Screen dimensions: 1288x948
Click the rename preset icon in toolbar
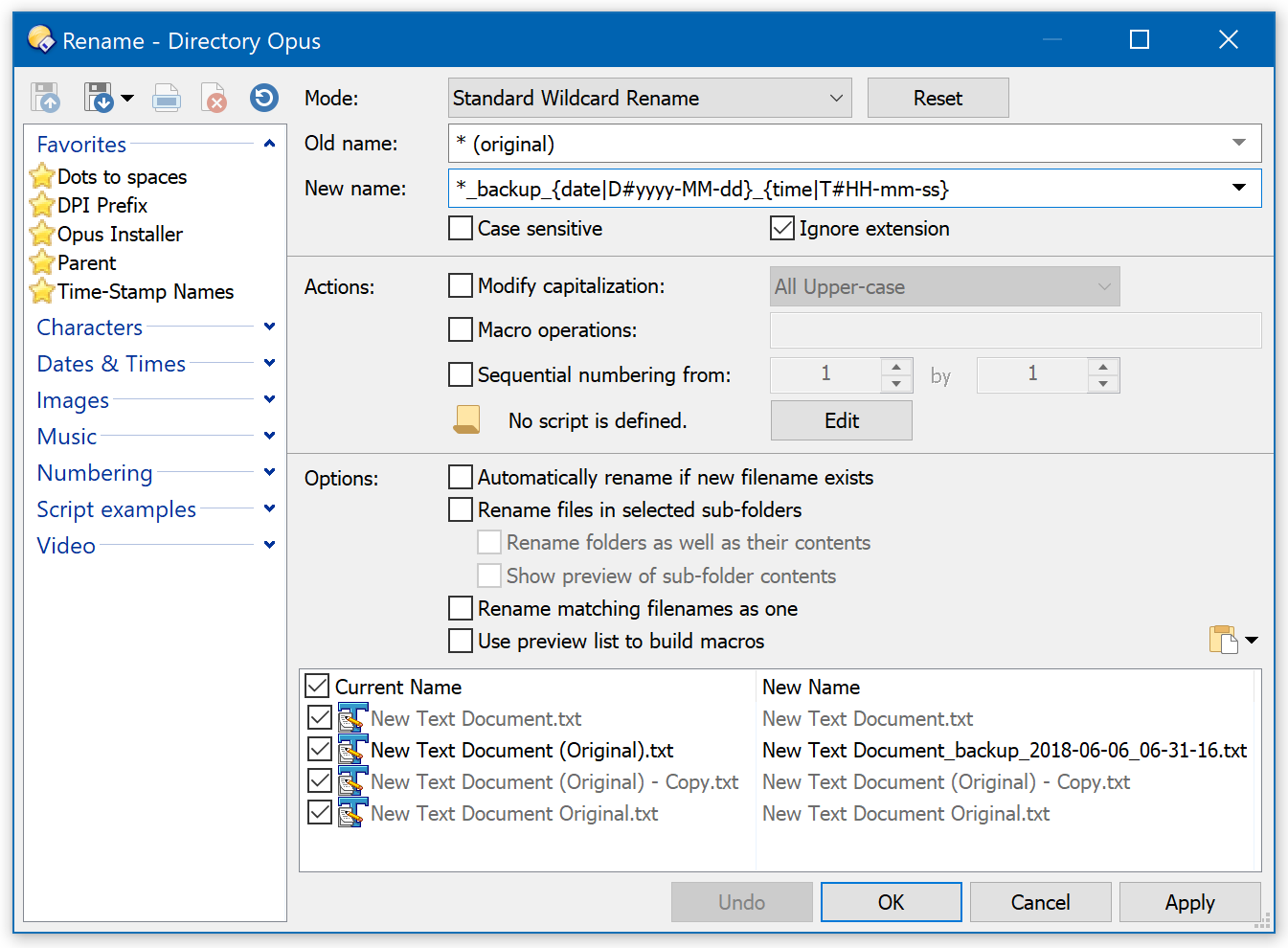167,98
